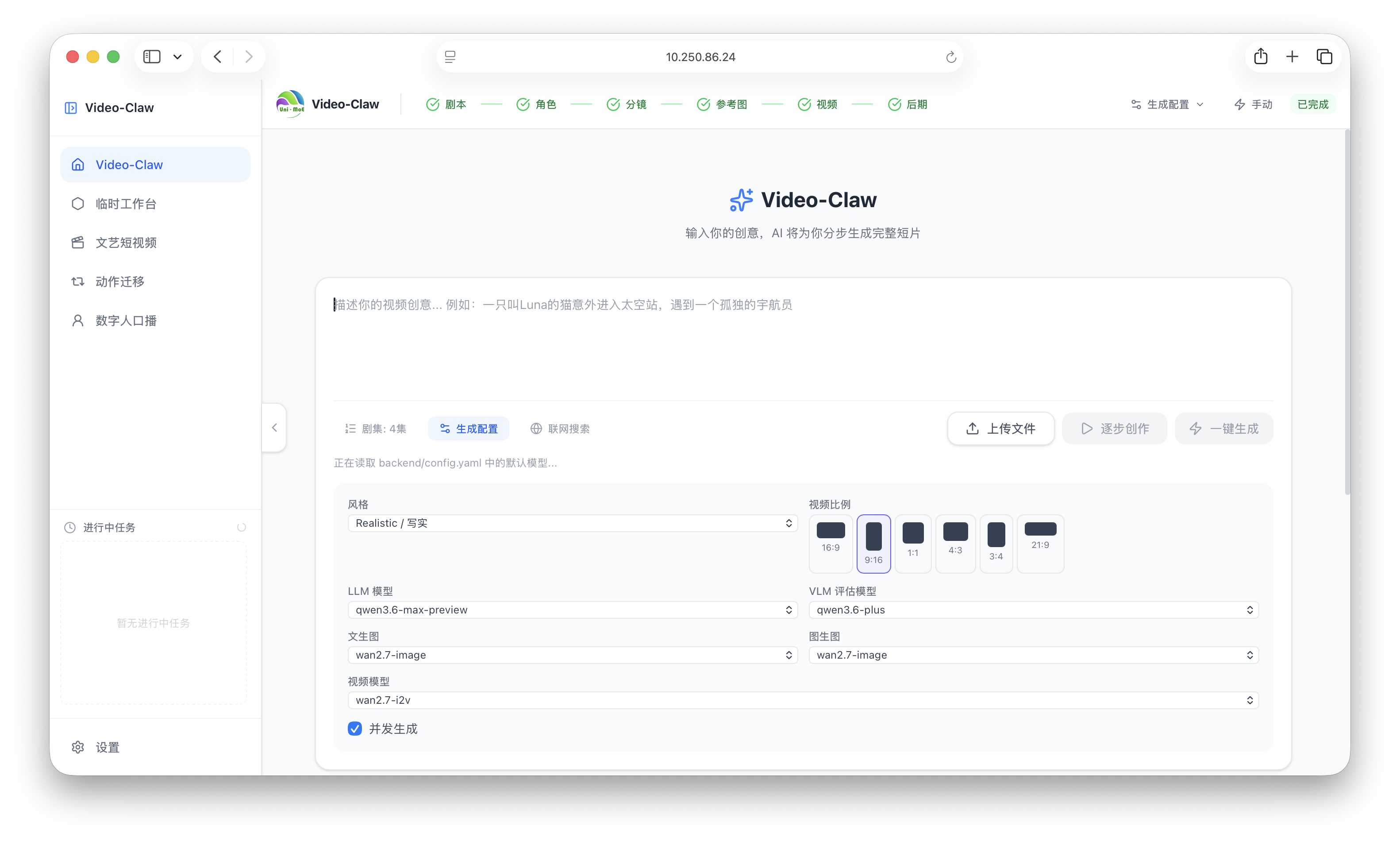Click the 正在读取 backend/config.yaml status text
1400x841 pixels.
[445, 463]
